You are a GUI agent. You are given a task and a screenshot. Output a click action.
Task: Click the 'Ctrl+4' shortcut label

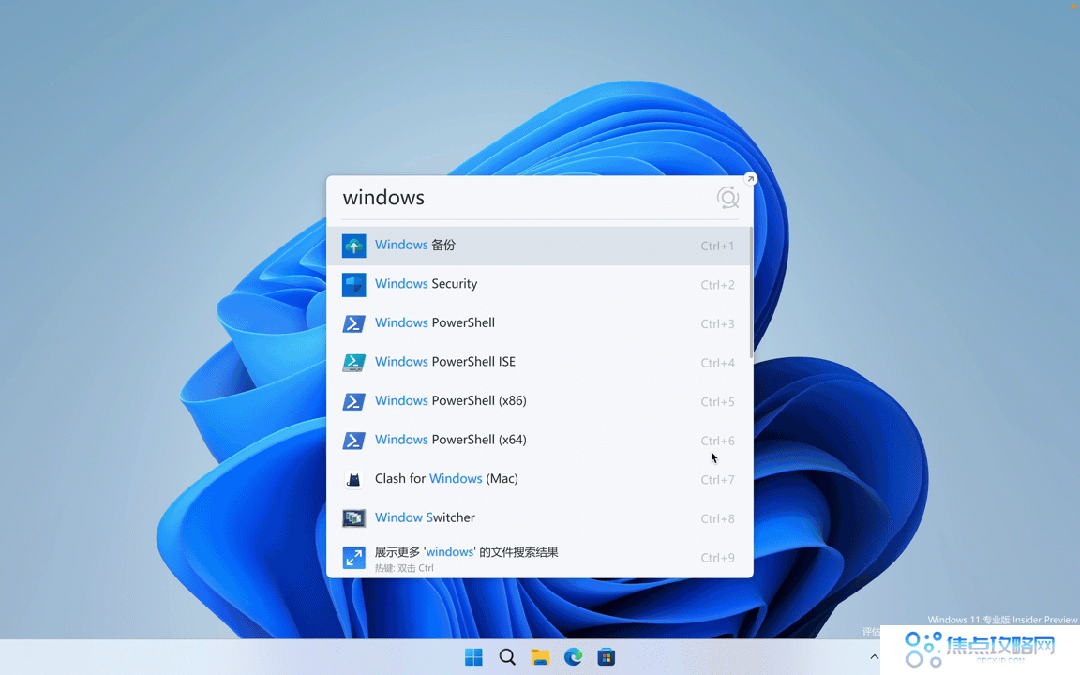717,363
